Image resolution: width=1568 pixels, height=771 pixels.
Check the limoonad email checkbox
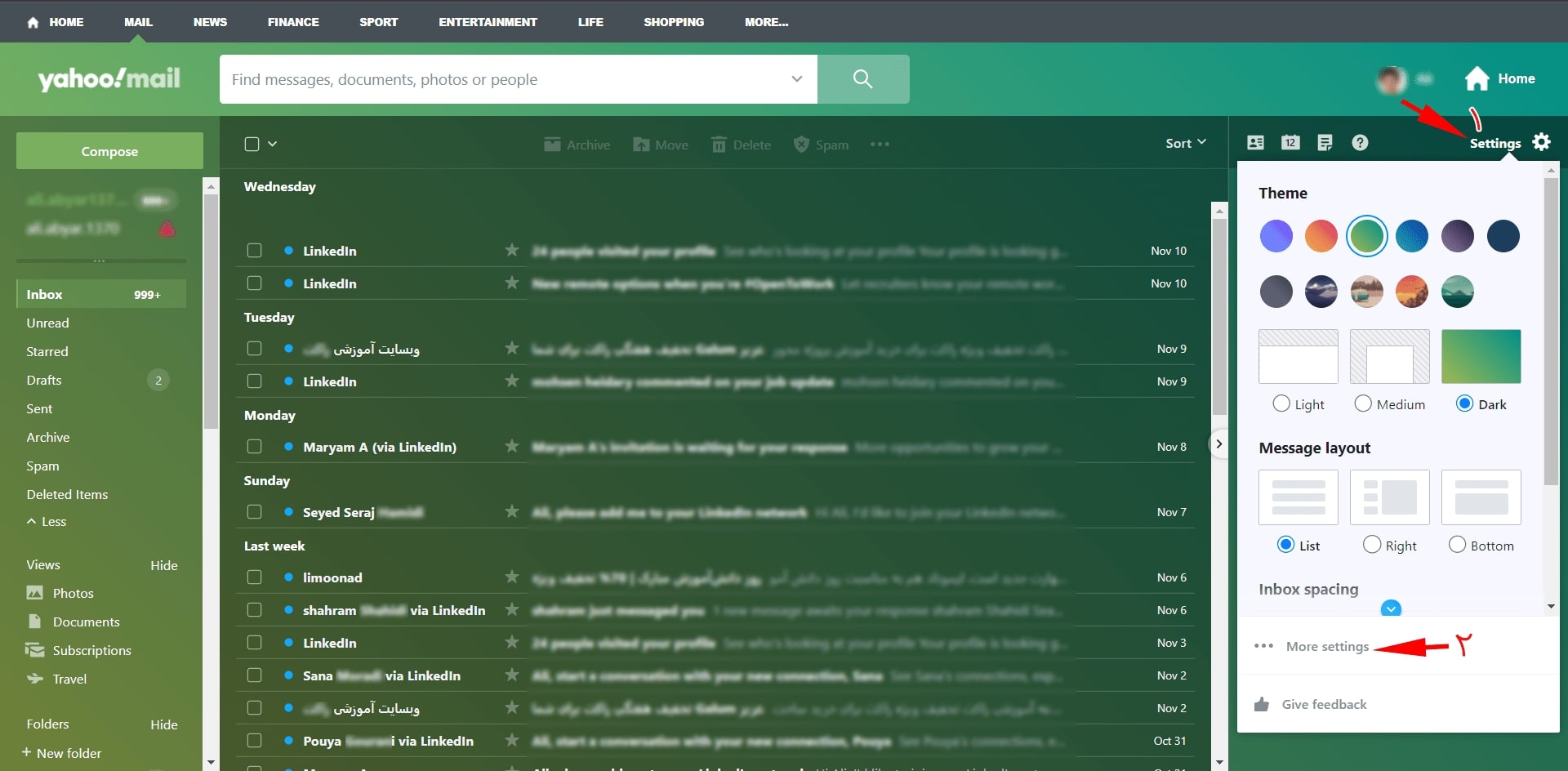click(x=255, y=577)
